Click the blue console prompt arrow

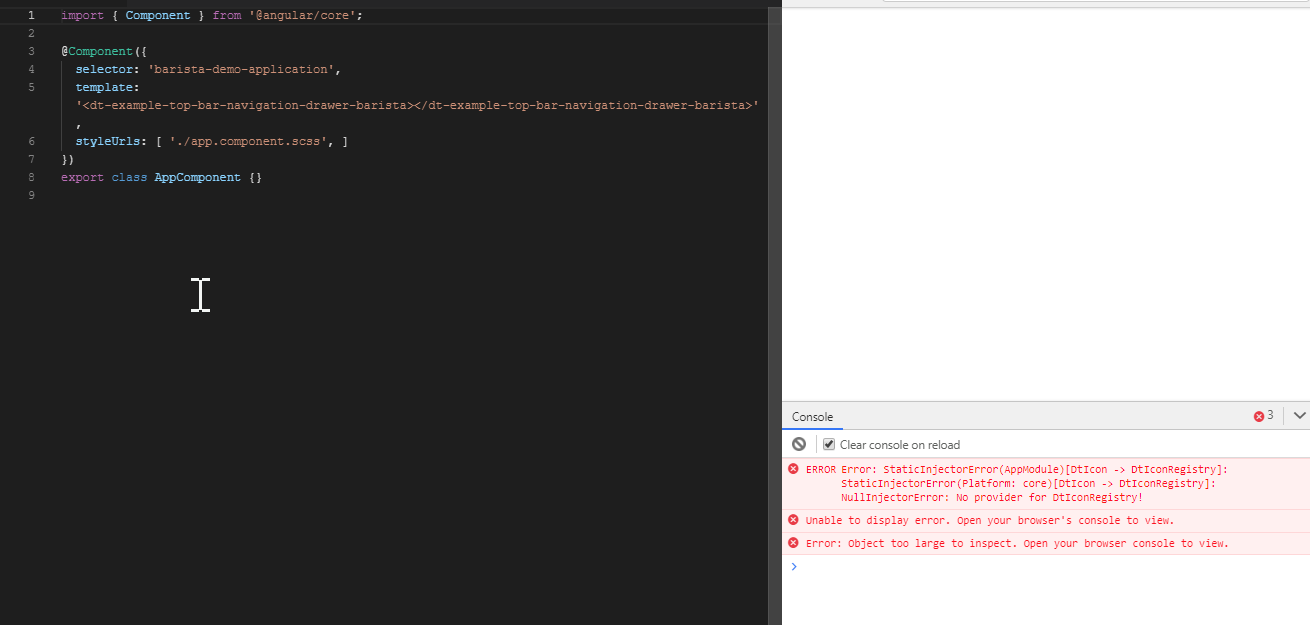(794, 566)
